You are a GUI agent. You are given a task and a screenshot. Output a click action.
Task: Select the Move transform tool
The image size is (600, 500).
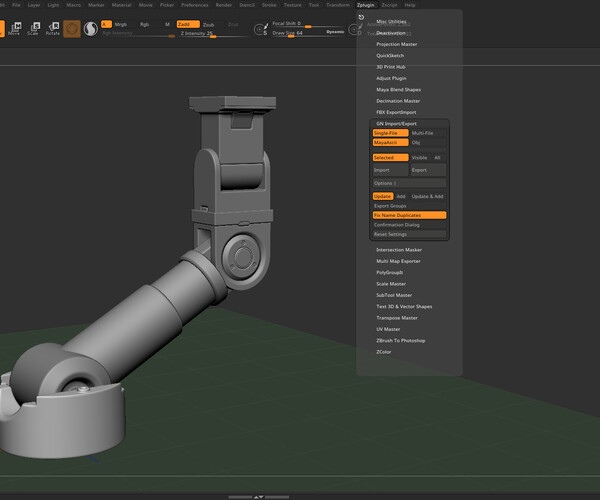coord(16,29)
